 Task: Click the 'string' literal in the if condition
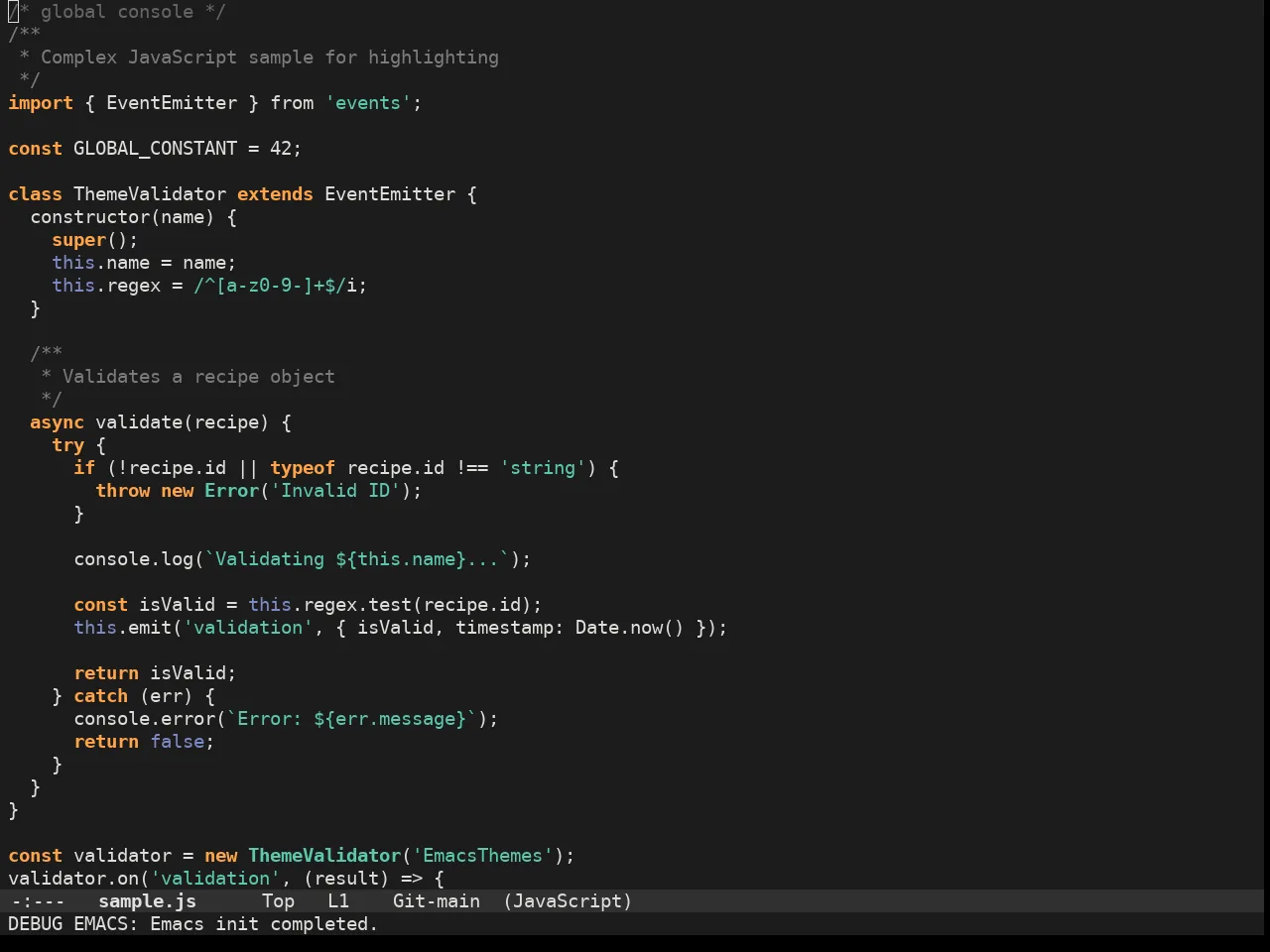(543, 468)
